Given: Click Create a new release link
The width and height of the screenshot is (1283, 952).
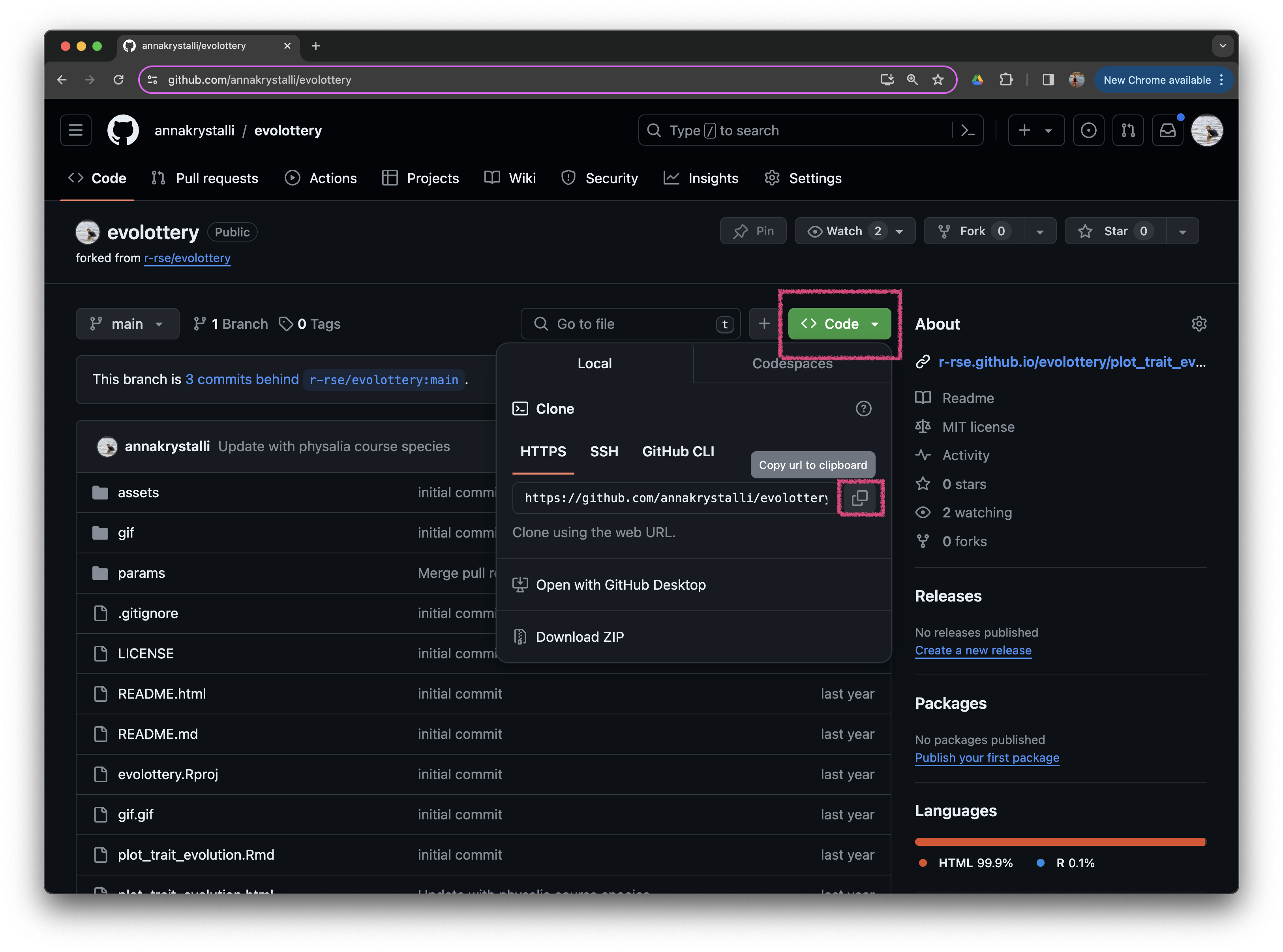Looking at the screenshot, I should click(973, 650).
